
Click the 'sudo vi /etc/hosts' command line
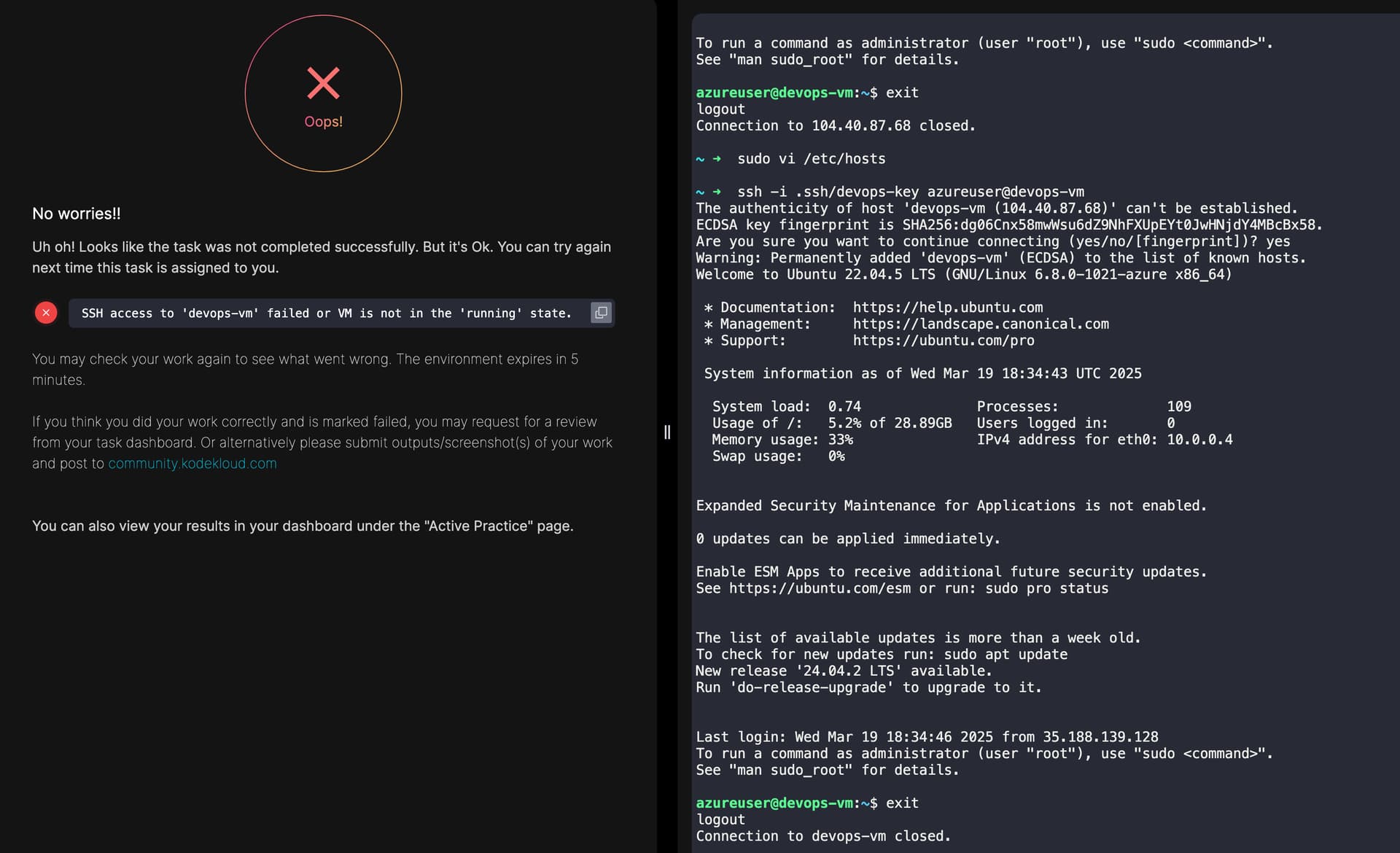click(x=811, y=159)
